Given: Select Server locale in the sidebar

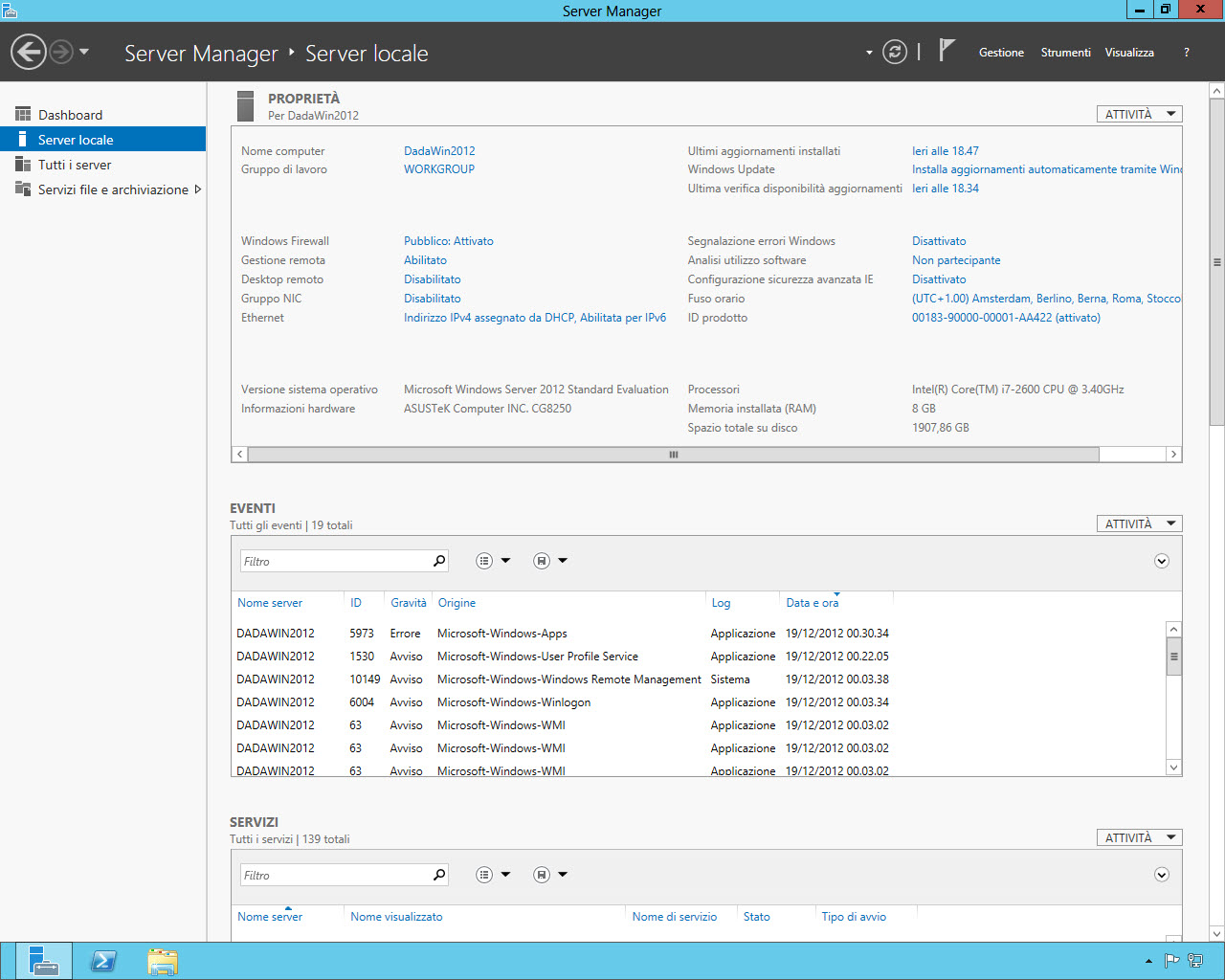Looking at the screenshot, I should coord(102,140).
